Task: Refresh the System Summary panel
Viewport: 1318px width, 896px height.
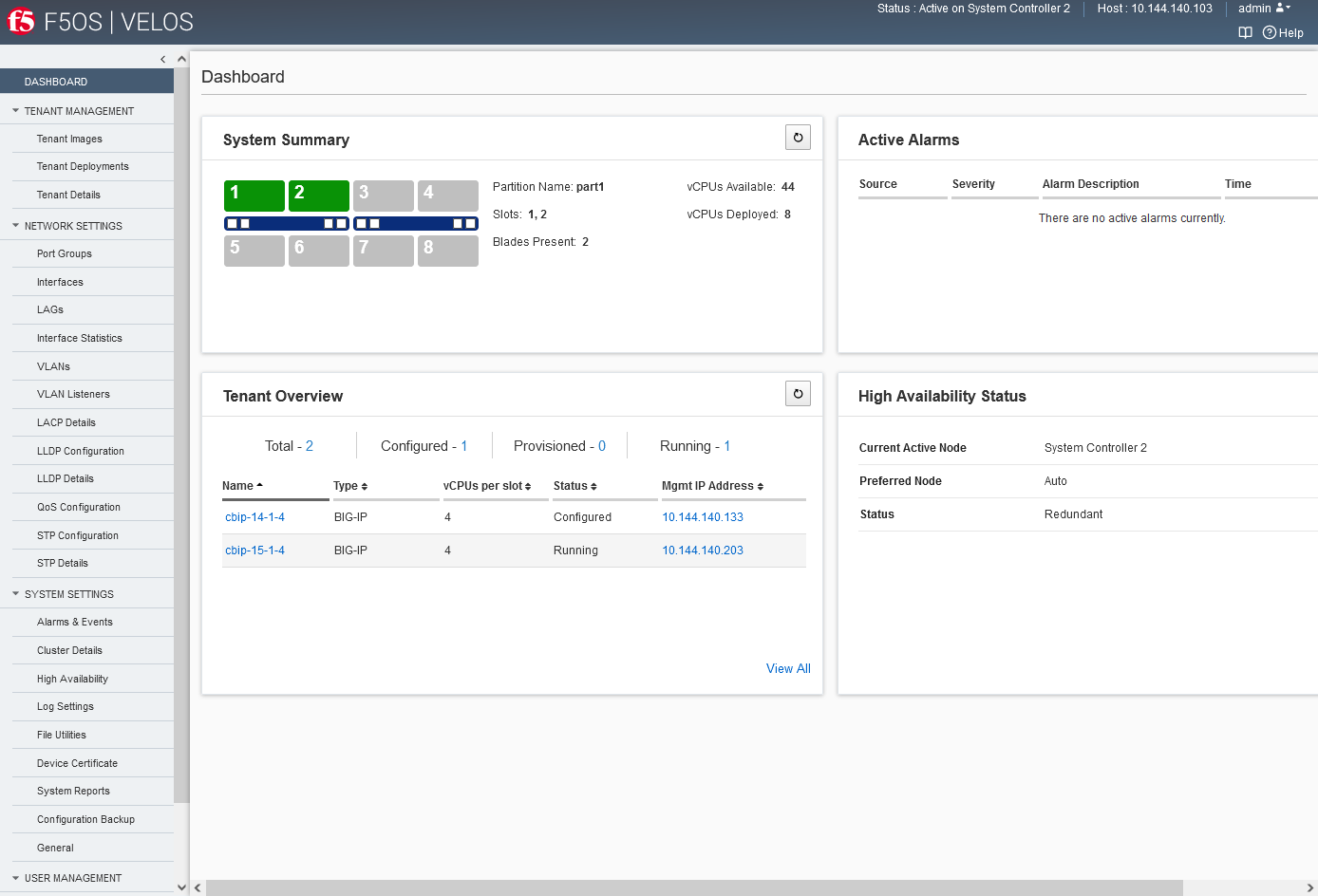Action: pyautogui.click(x=798, y=138)
